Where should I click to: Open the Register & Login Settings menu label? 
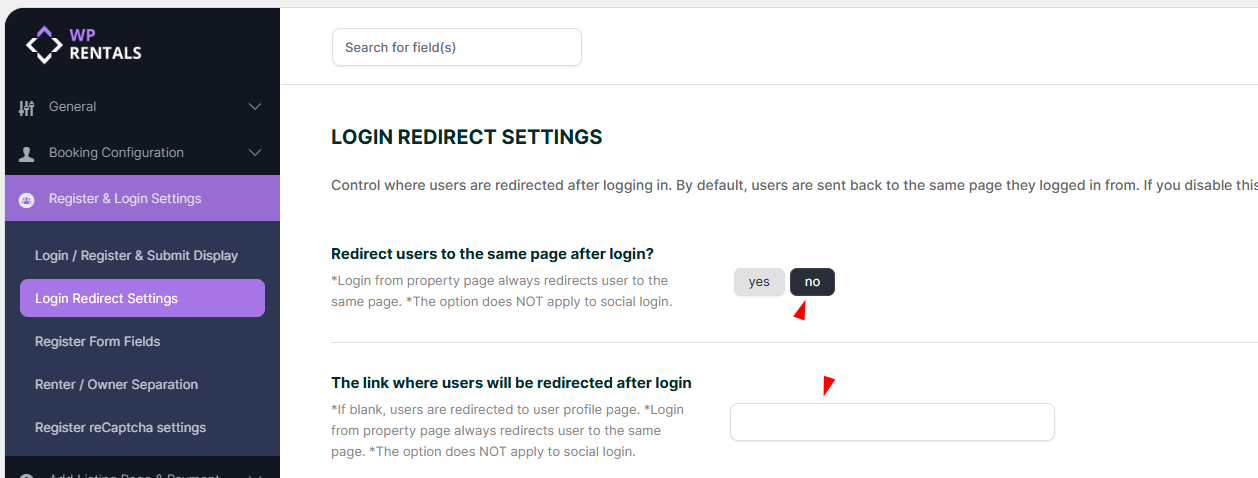point(125,199)
